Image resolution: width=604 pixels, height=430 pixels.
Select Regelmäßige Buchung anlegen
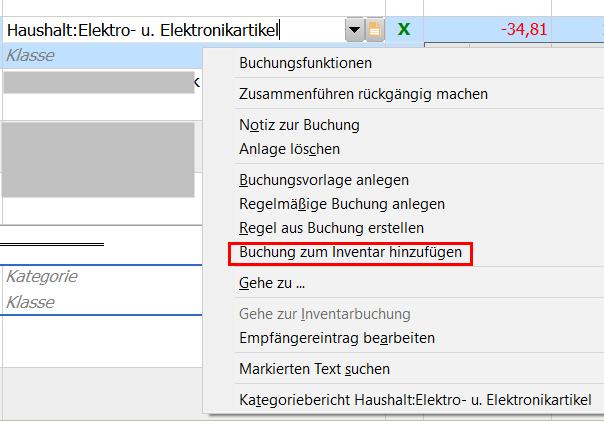[x=342, y=204]
